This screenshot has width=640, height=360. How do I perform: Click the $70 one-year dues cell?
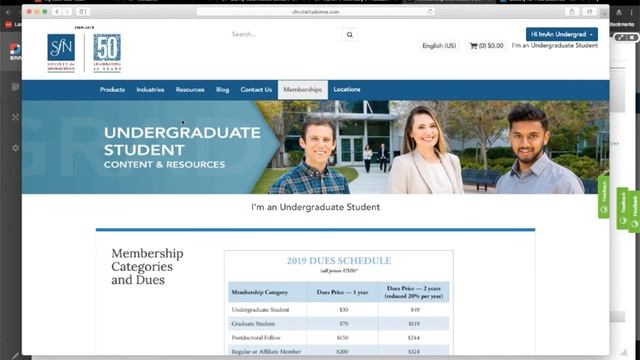(344, 324)
